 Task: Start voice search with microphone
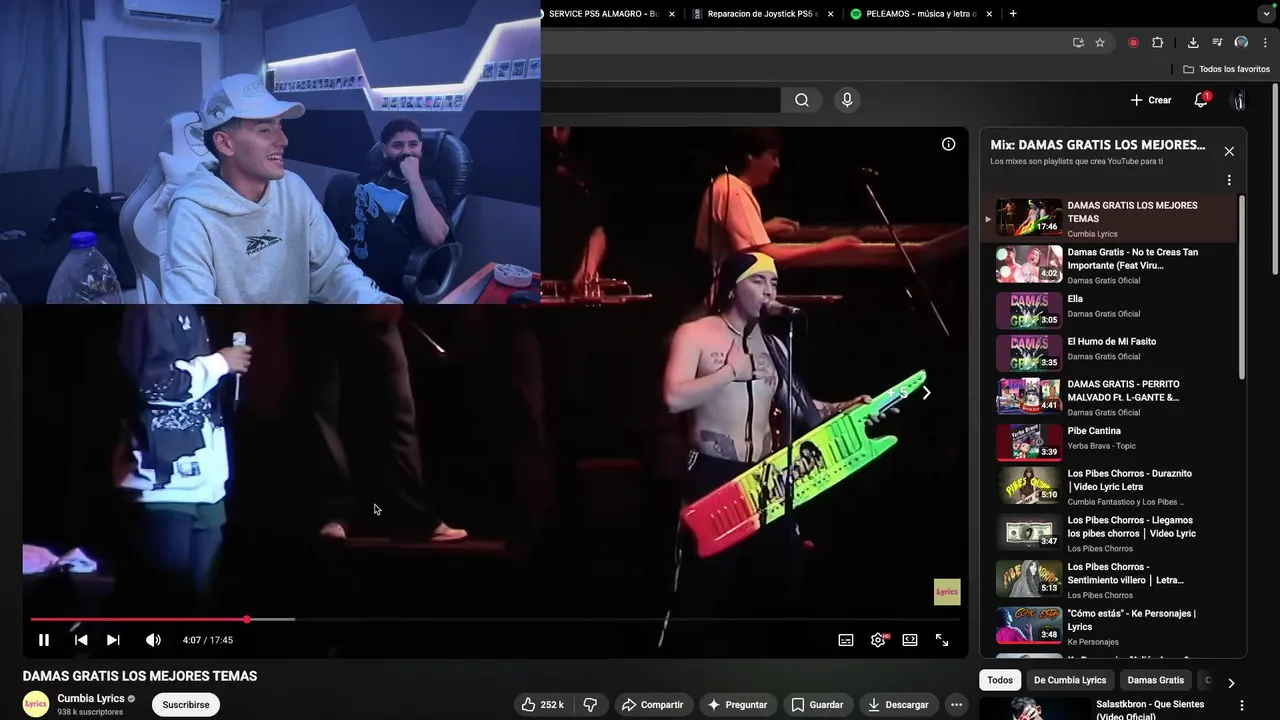click(x=847, y=100)
